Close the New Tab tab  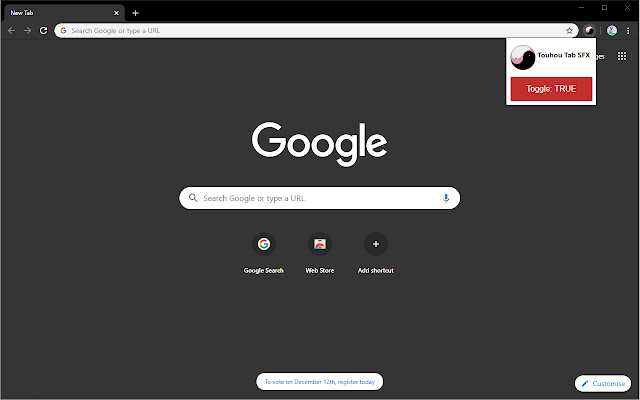point(116,13)
